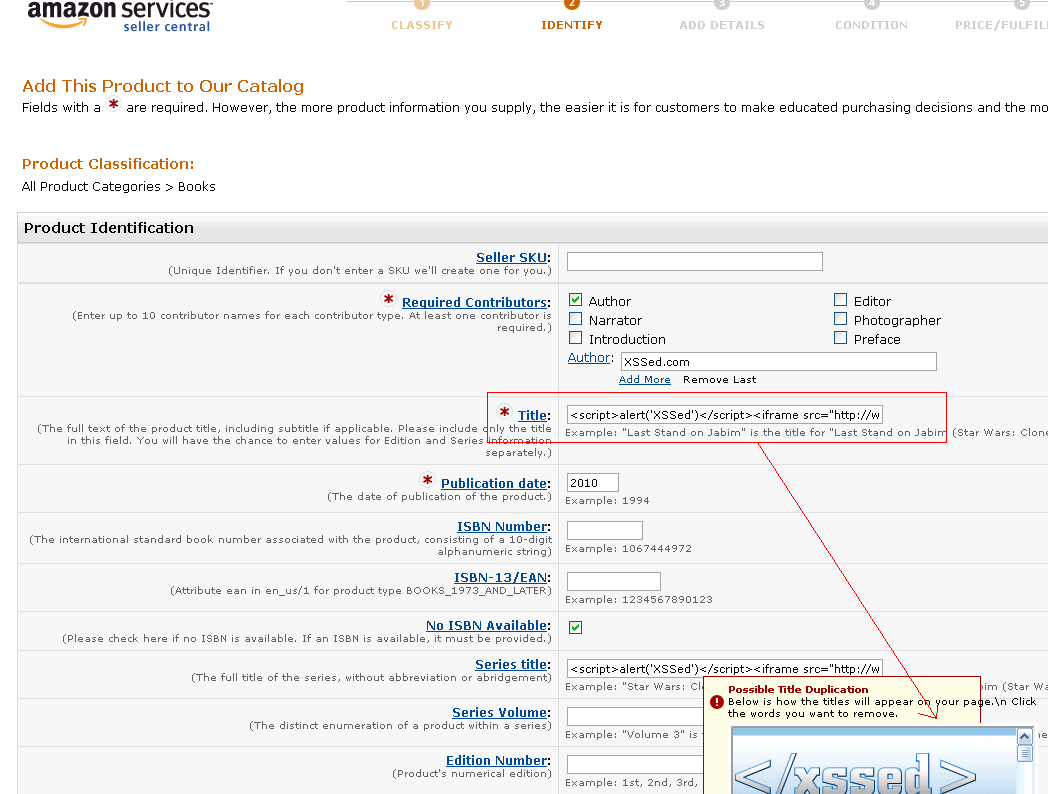The width and height of the screenshot is (1048, 794).
Task: Click the 'Add This Product to Our Catalog' heading
Action: point(163,86)
